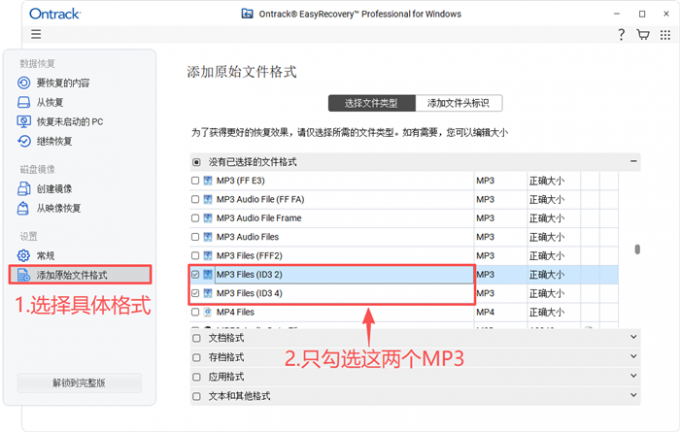680x432 pixels.
Task: Select 添加原始文件格式 in the sidebar
Action: click(72, 275)
